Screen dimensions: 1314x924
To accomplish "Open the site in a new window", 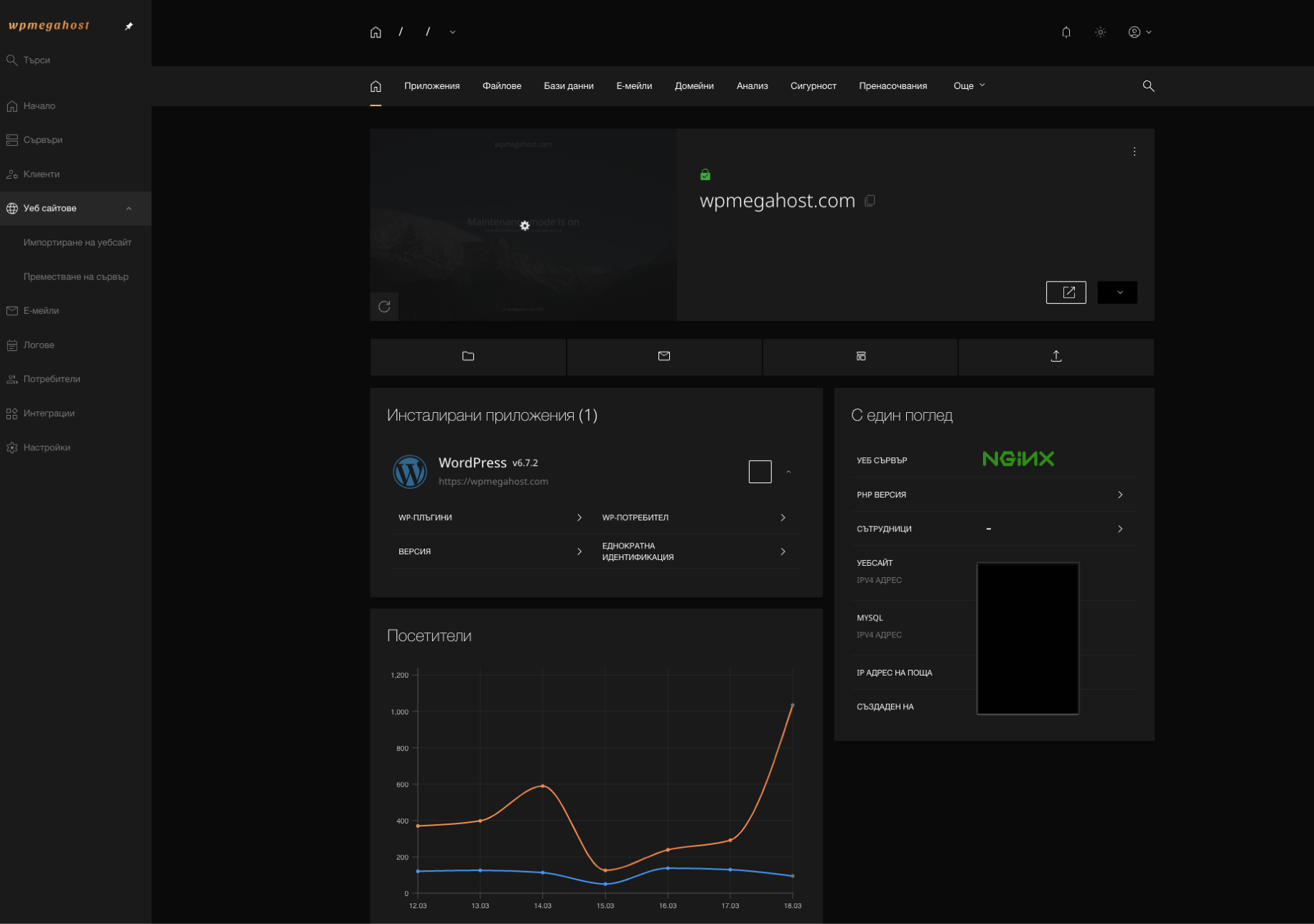I will pos(1066,292).
